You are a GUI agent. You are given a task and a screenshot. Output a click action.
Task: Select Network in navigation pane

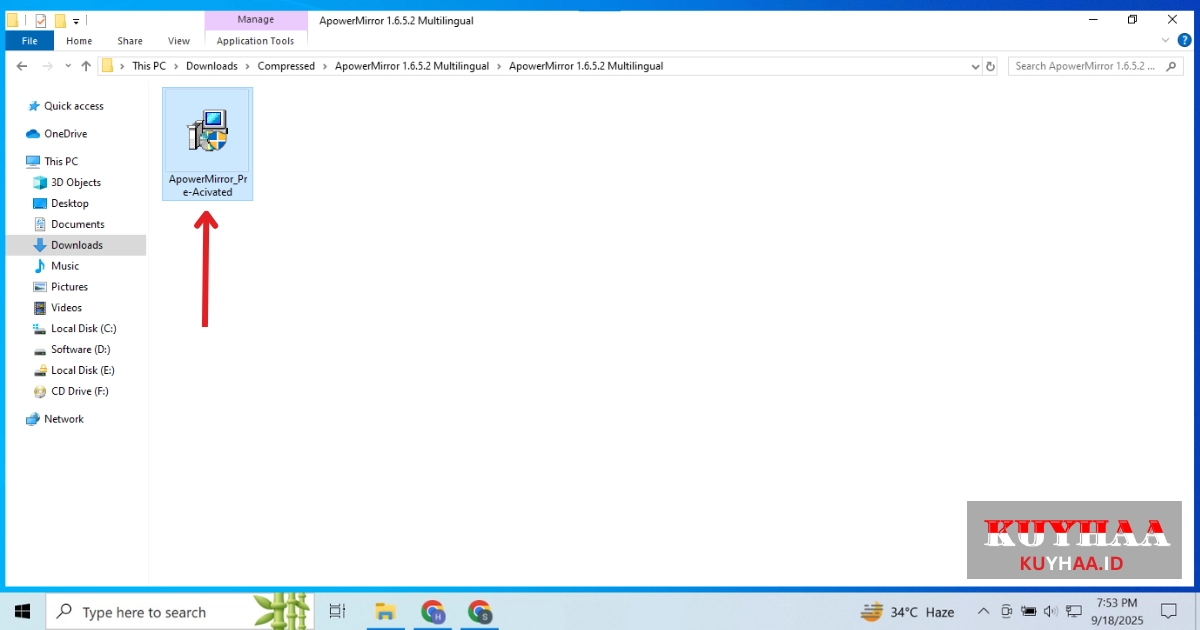55,419
